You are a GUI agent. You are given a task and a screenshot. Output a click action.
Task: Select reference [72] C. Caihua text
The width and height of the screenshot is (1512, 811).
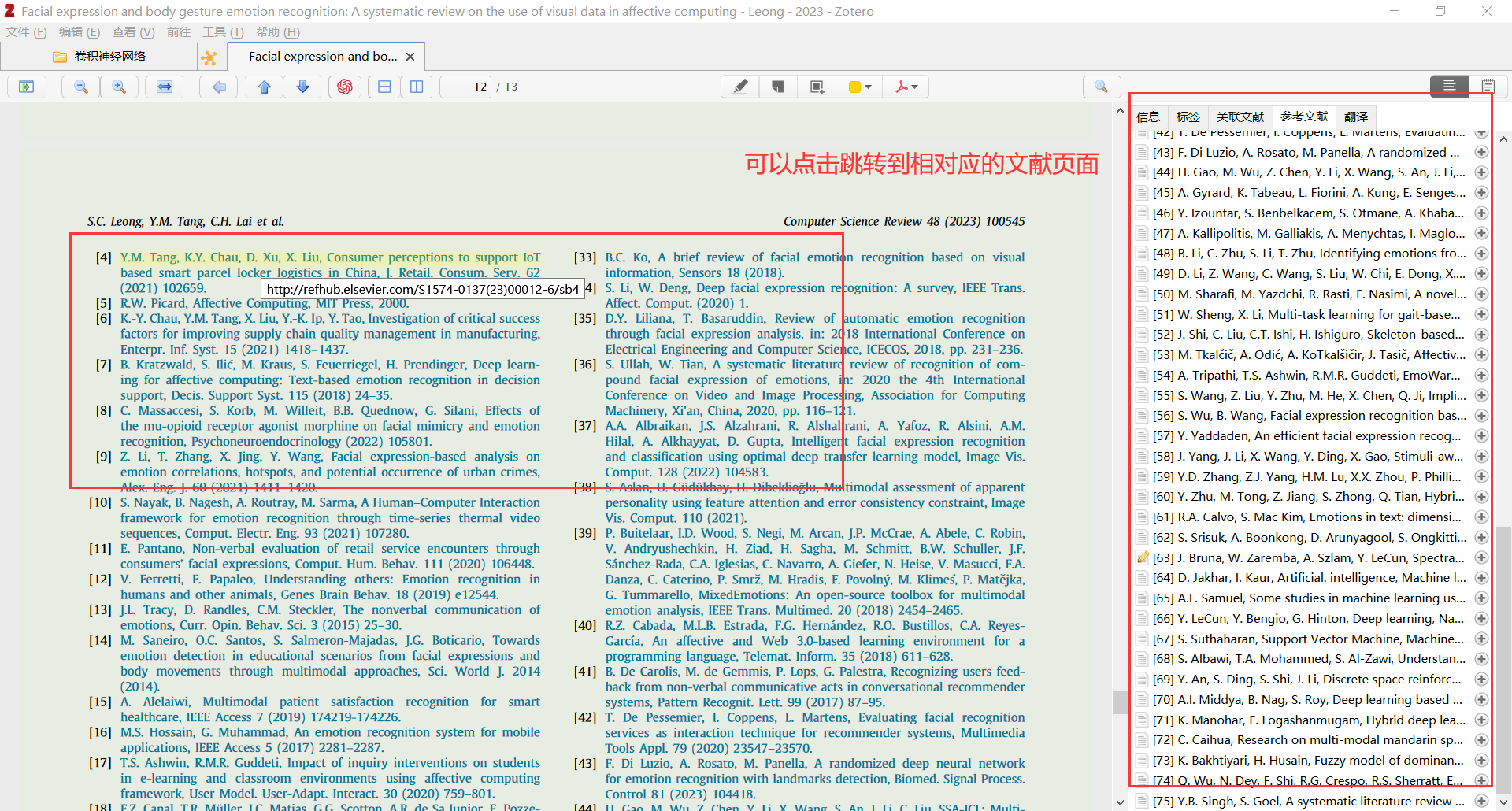[1309, 740]
